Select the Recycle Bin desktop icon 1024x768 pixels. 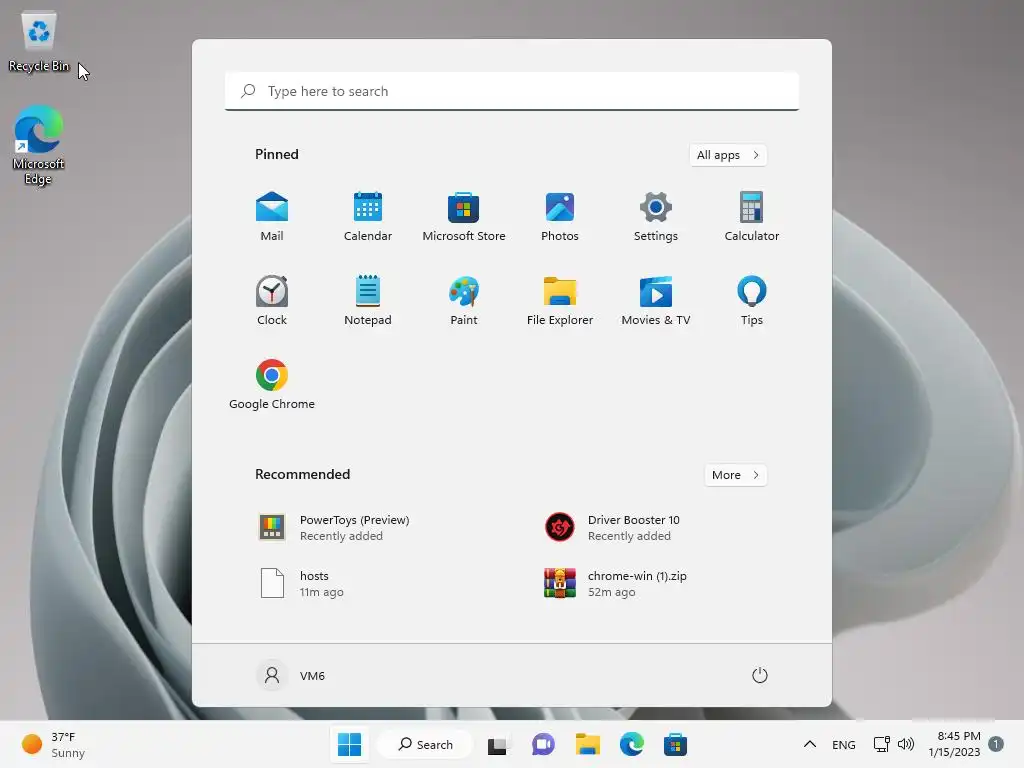(39, 42)
